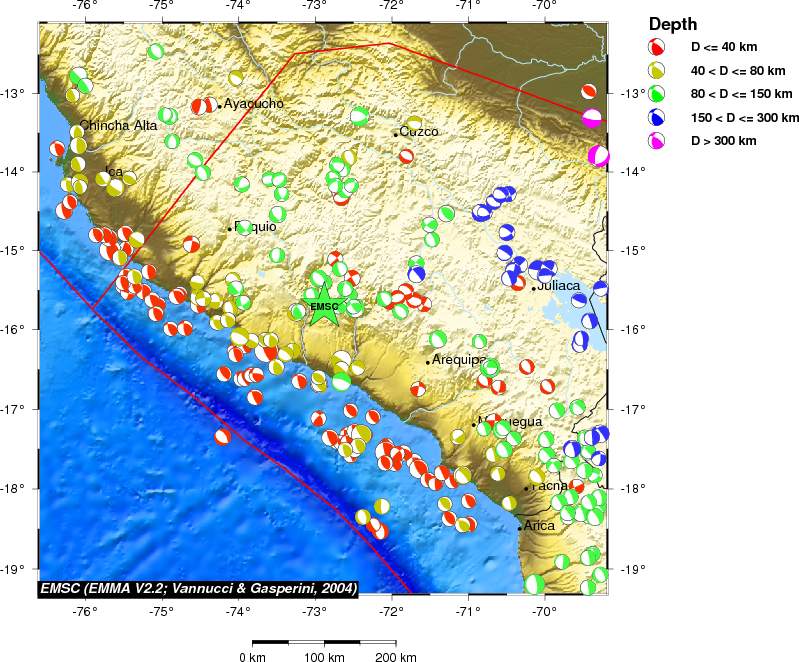Select the yellow 40–80 km legend beachball
The height and width of the screenshot is (662, 799).
click(x=658, y=70)
